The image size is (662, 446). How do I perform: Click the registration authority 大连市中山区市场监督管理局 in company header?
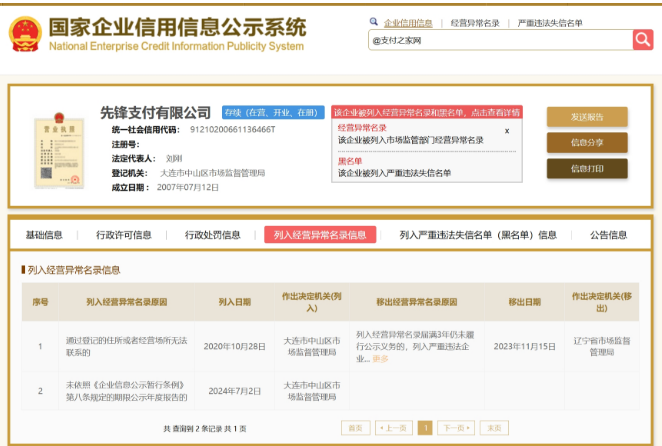tap(212, 173)
